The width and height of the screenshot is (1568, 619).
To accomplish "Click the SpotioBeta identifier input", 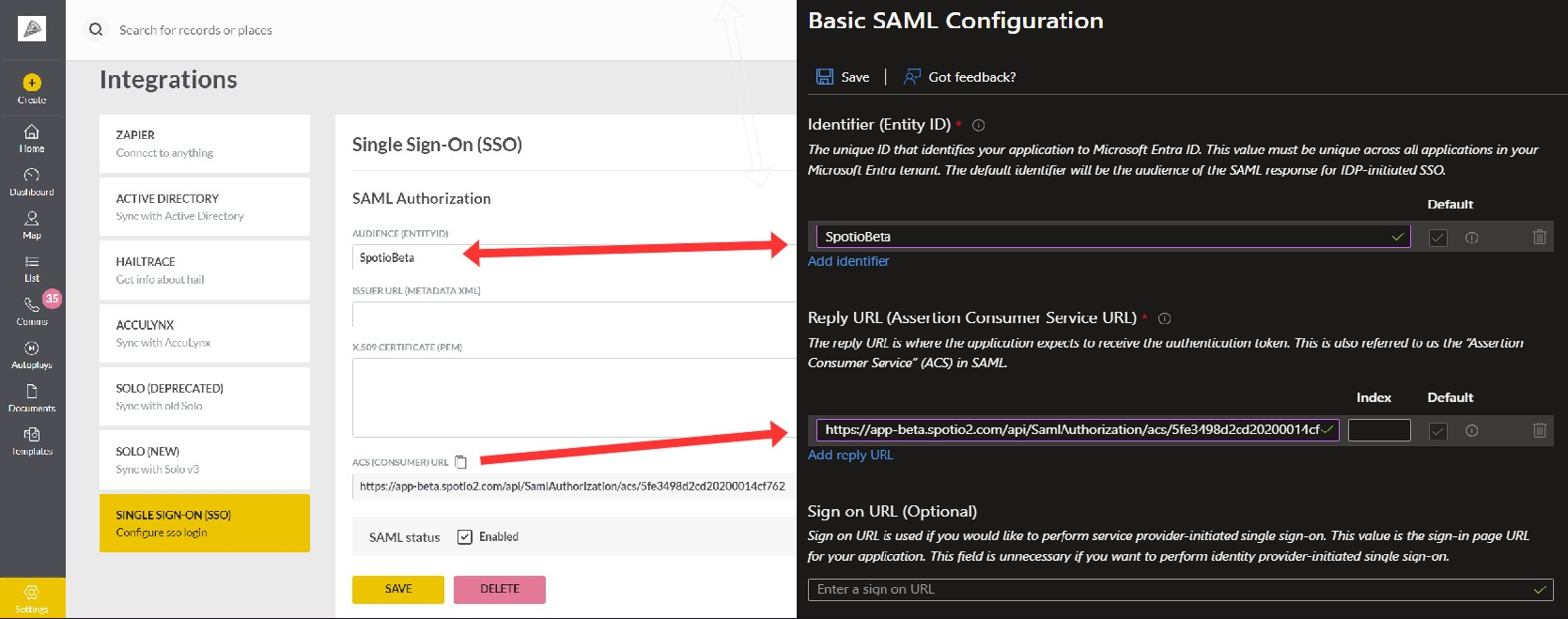I will pyautogui.click(x=1113, y=237).
